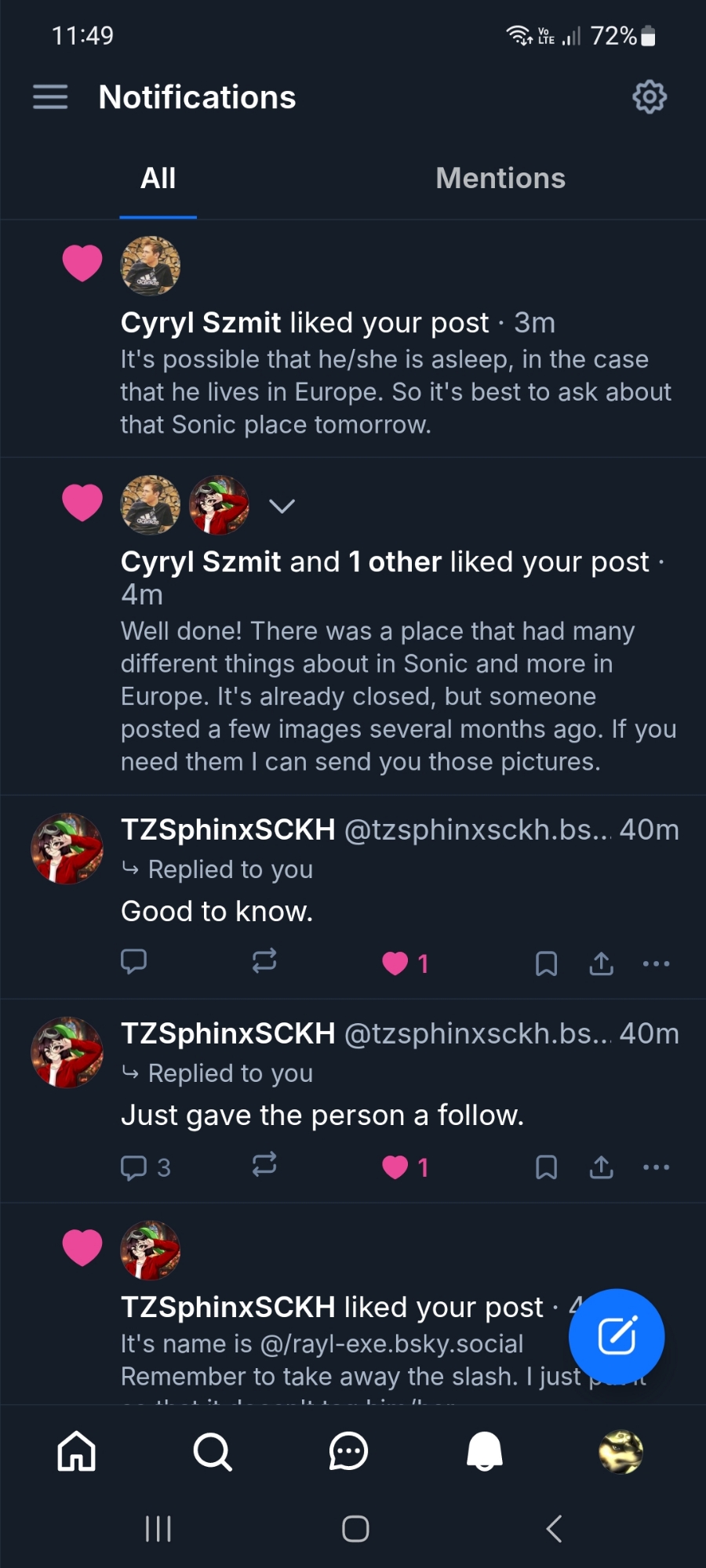
Task: Tap the Android back navigation button
Action: [x=554, y=1529]
